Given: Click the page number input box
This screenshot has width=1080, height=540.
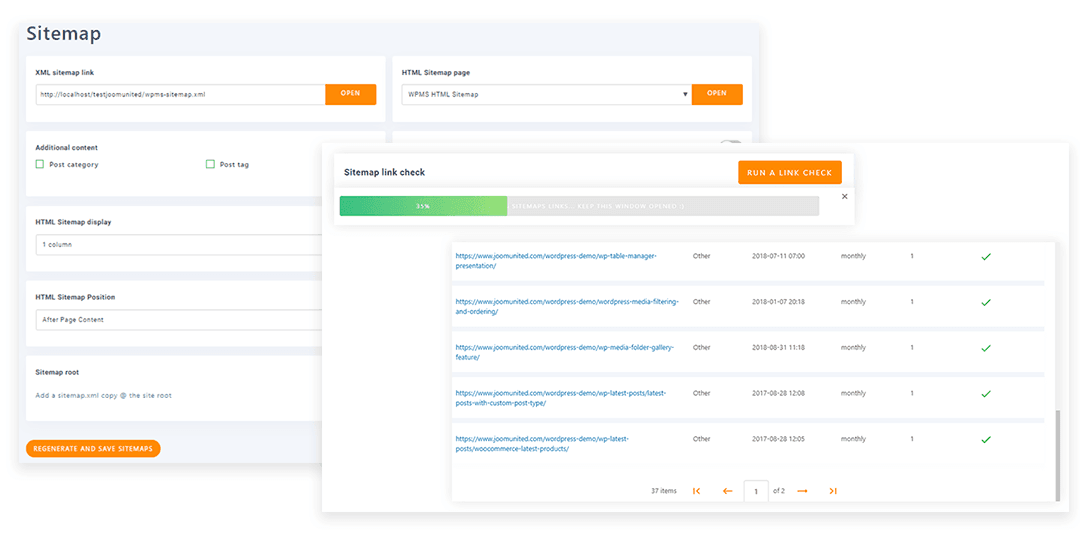Looking at the screenshot, I should click(x=756, y=491).
